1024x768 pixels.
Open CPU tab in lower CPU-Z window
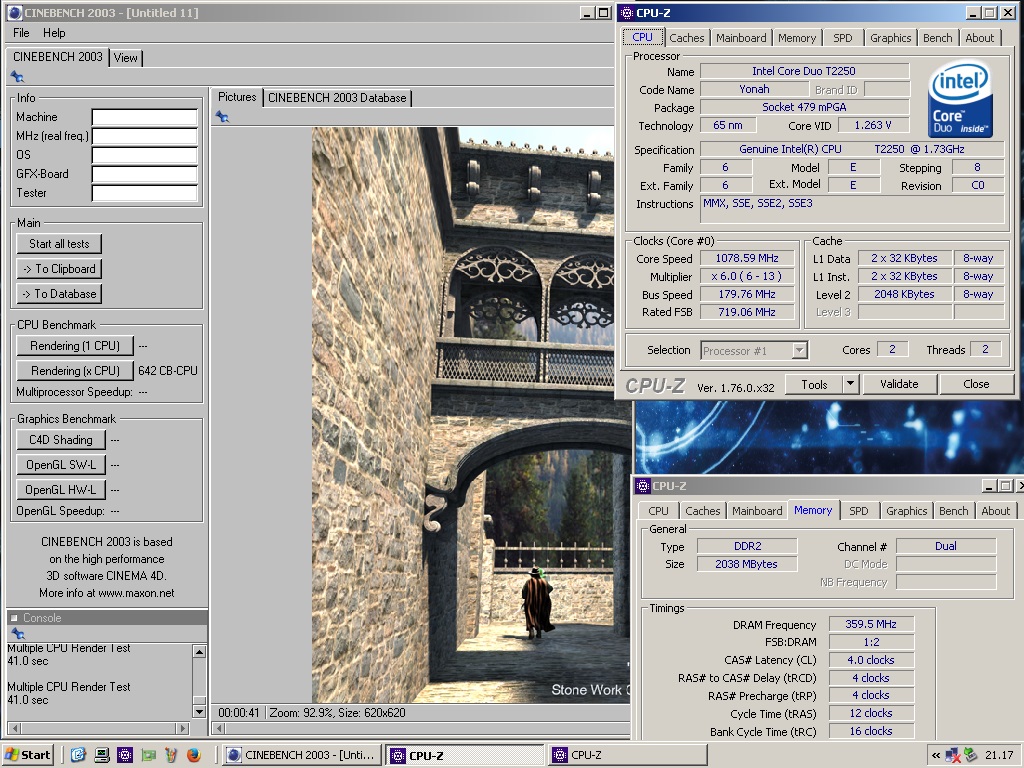[658, 511]
